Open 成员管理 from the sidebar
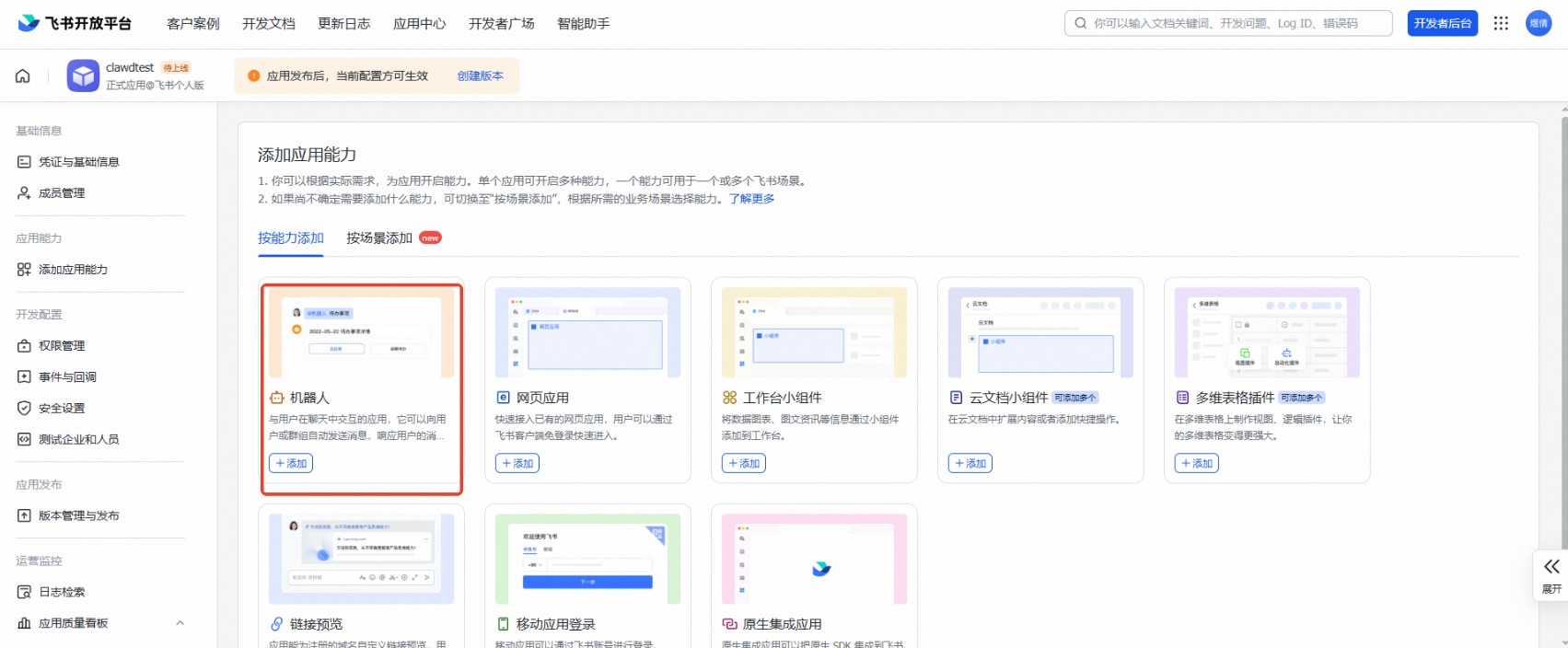Image resolution: width=1568 pixels, height=648 pixels. click(62, 193)
